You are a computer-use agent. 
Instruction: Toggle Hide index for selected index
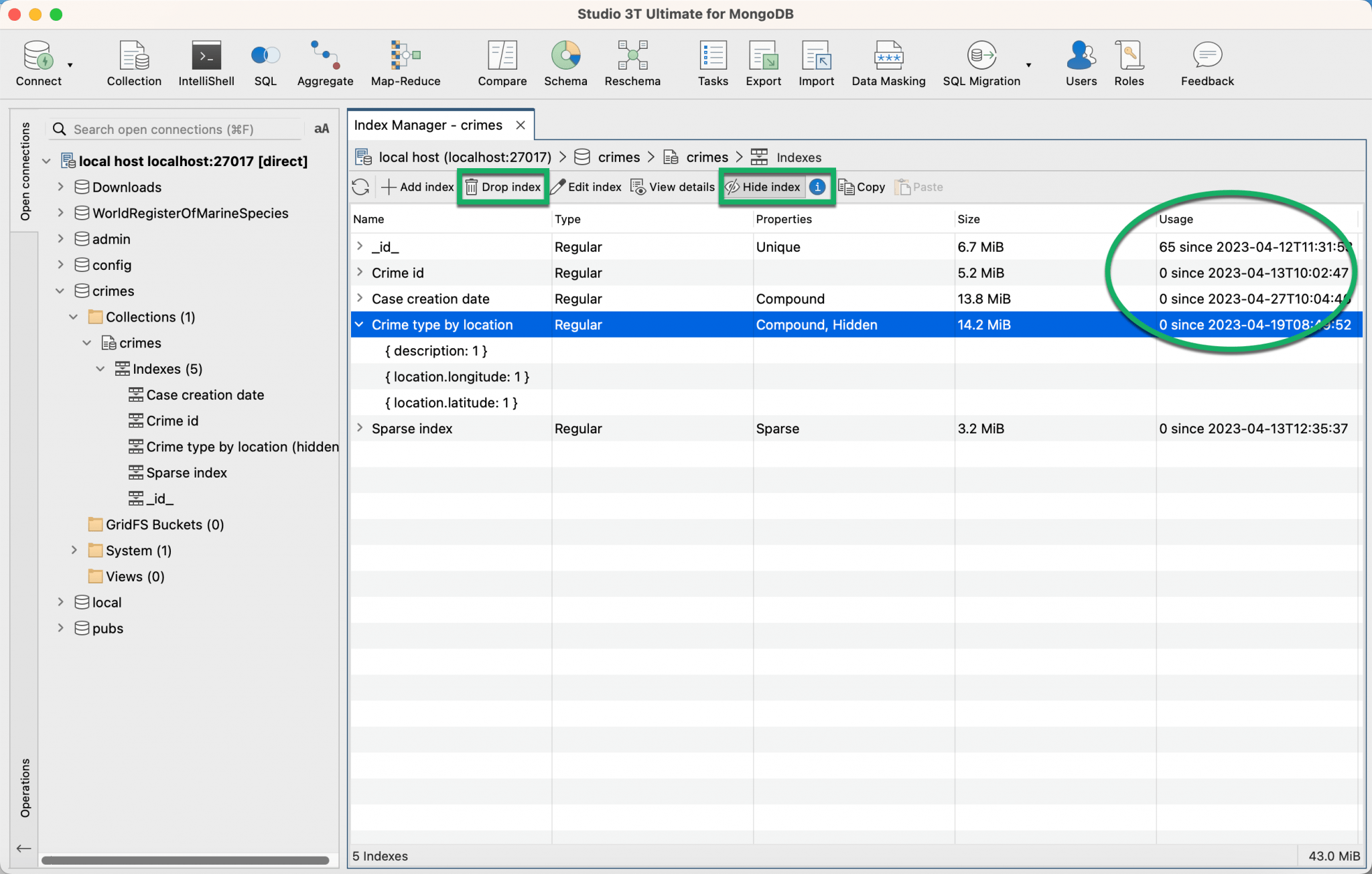(x=762, y=187)
